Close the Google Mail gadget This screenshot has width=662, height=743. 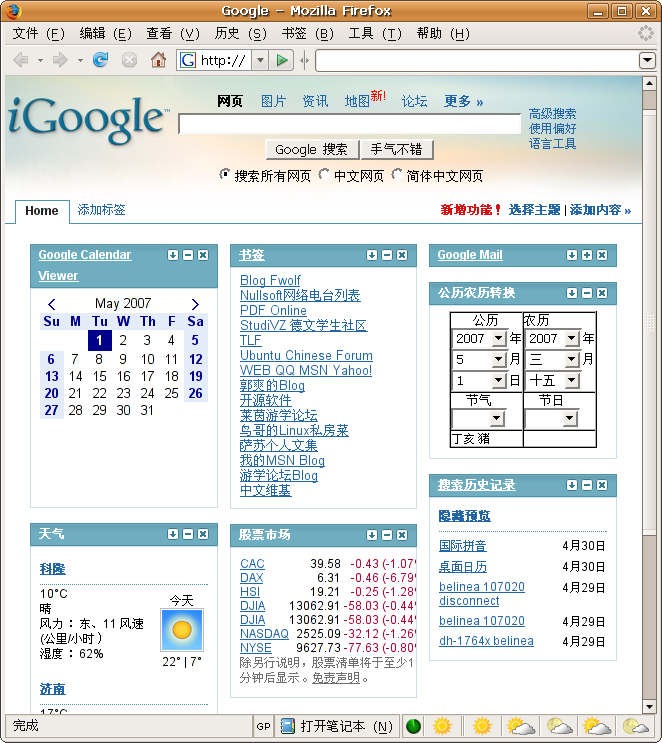[x=602, y=255]
